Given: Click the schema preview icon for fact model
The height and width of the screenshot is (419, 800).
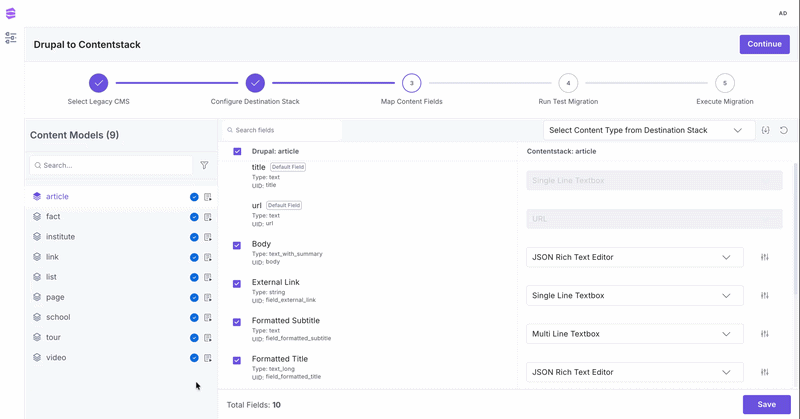Looking at the screenshot, I should click(208, 217).
